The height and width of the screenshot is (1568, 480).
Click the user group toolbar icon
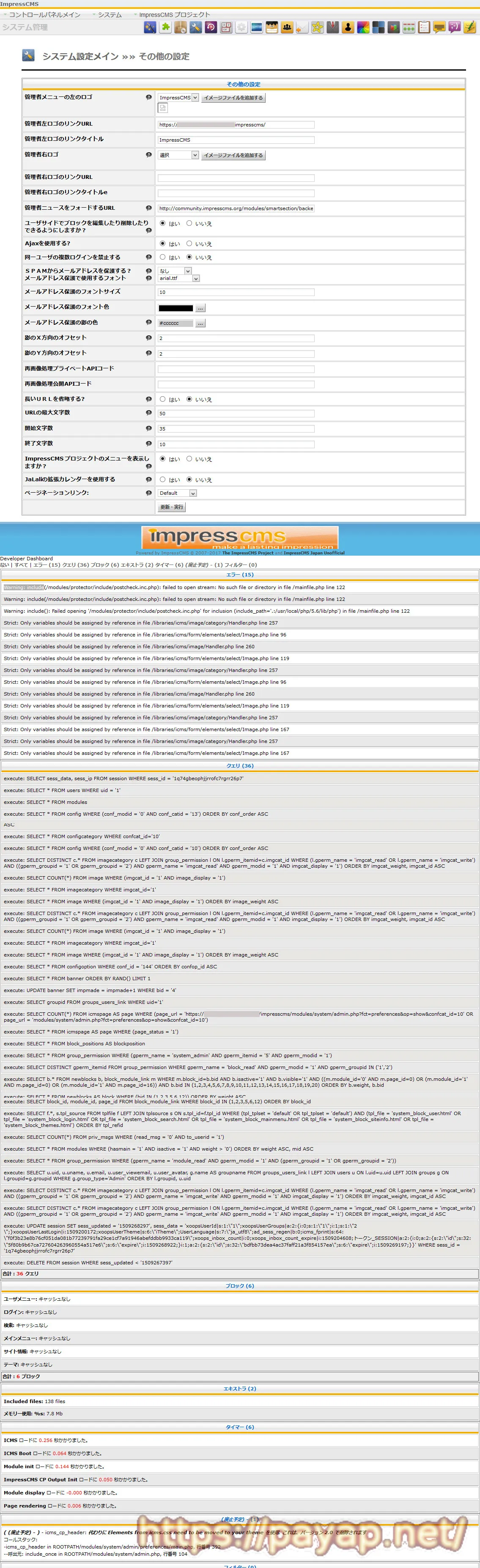pos(287,27)
